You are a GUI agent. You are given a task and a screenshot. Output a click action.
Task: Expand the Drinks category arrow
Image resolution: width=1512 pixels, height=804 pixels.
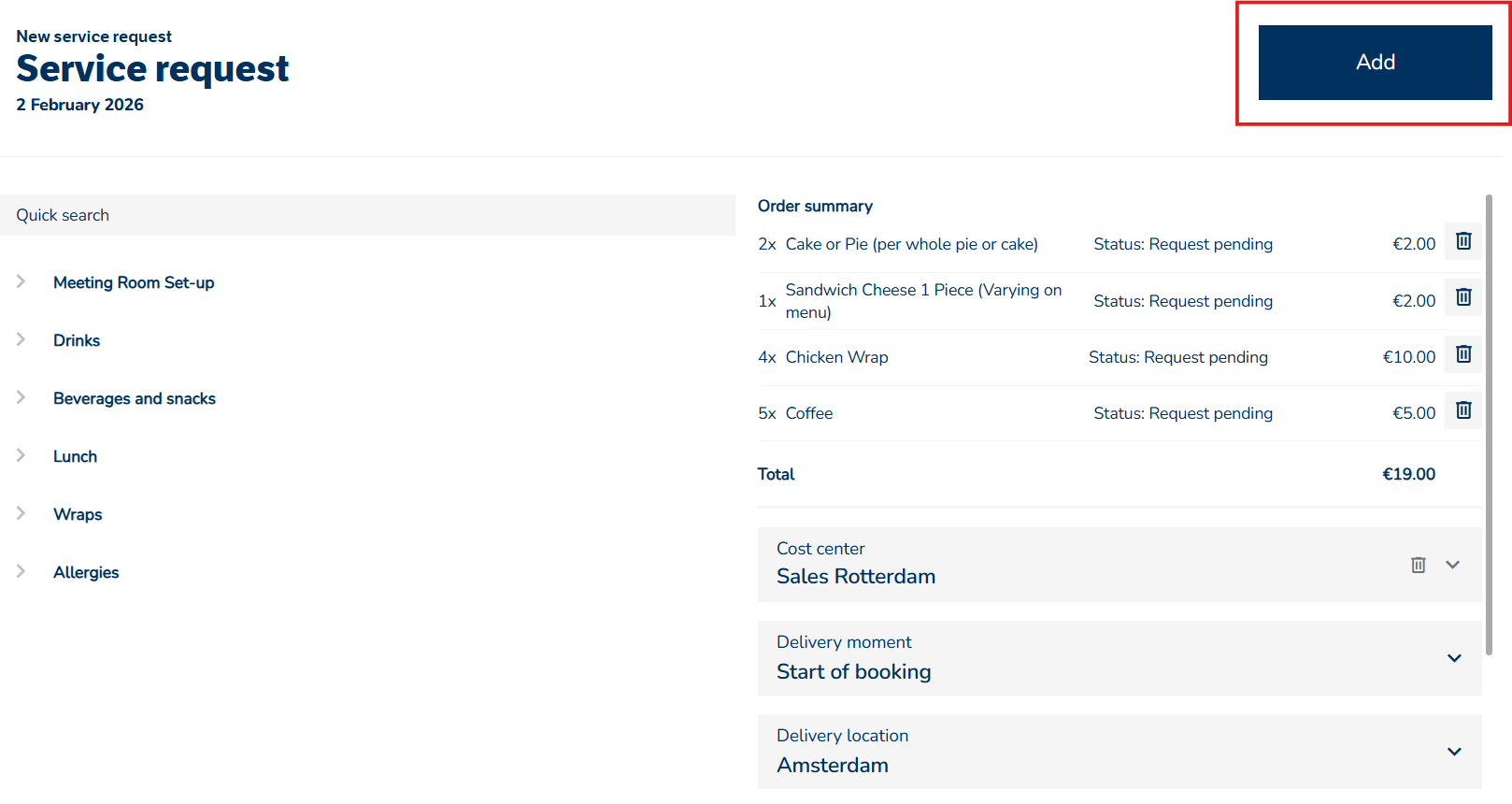pos(21,339)
